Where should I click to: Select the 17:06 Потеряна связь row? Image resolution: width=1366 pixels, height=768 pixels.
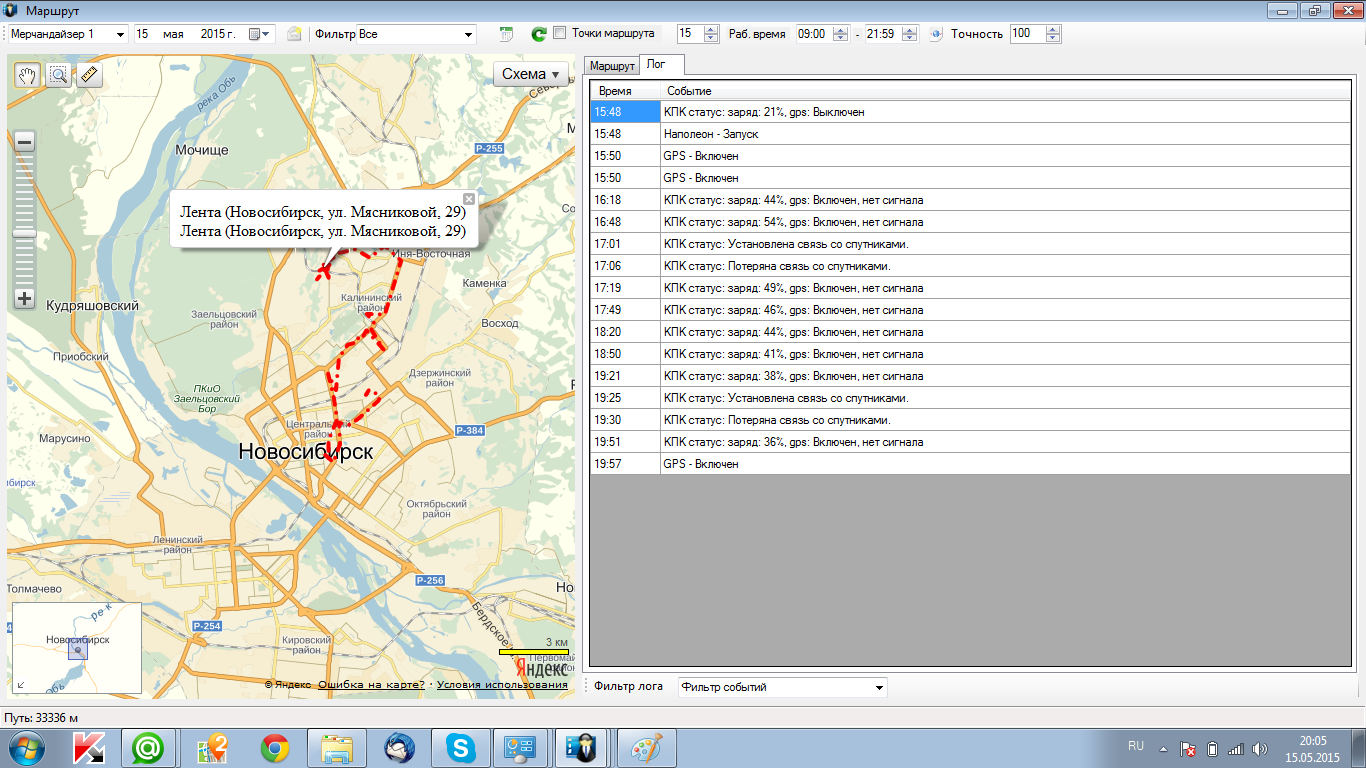pyautogui.click(x=970, y=266)
